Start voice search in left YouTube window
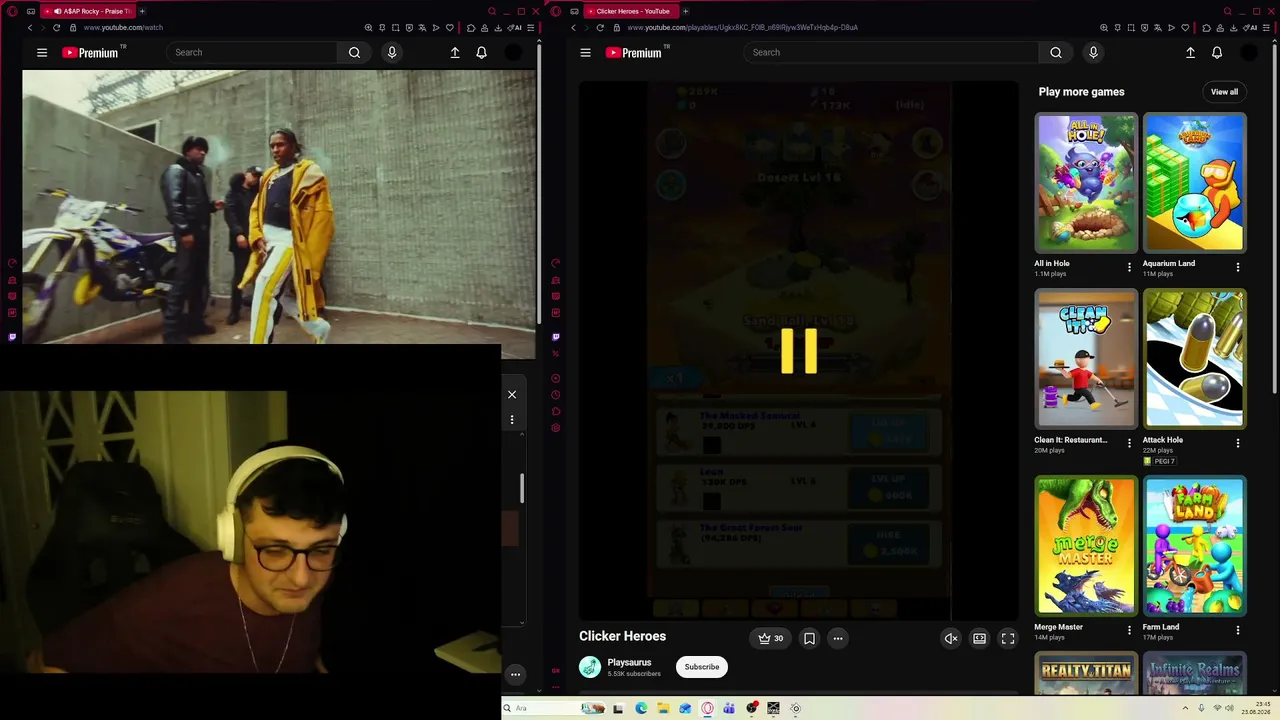The image size is (1280, 720). coord(392,52)
